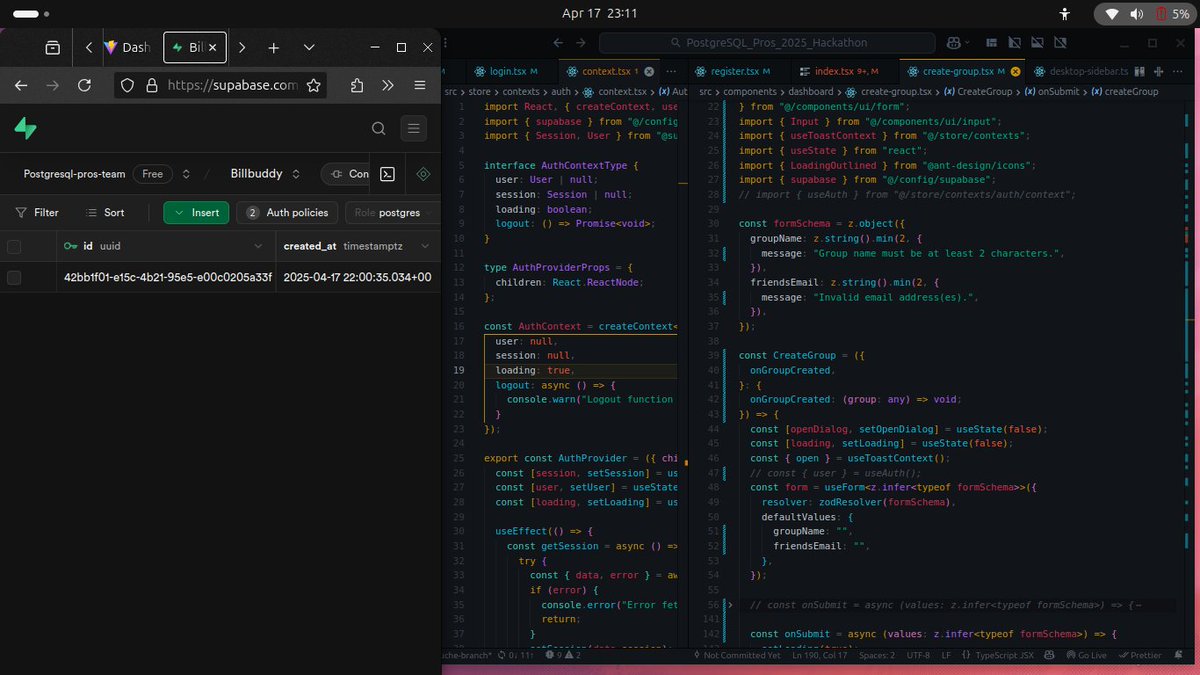Image resolution: width=1200 pixels, height=675 pixels.
Task: Click the tracking protection shield icon
Action: (127, 86)
